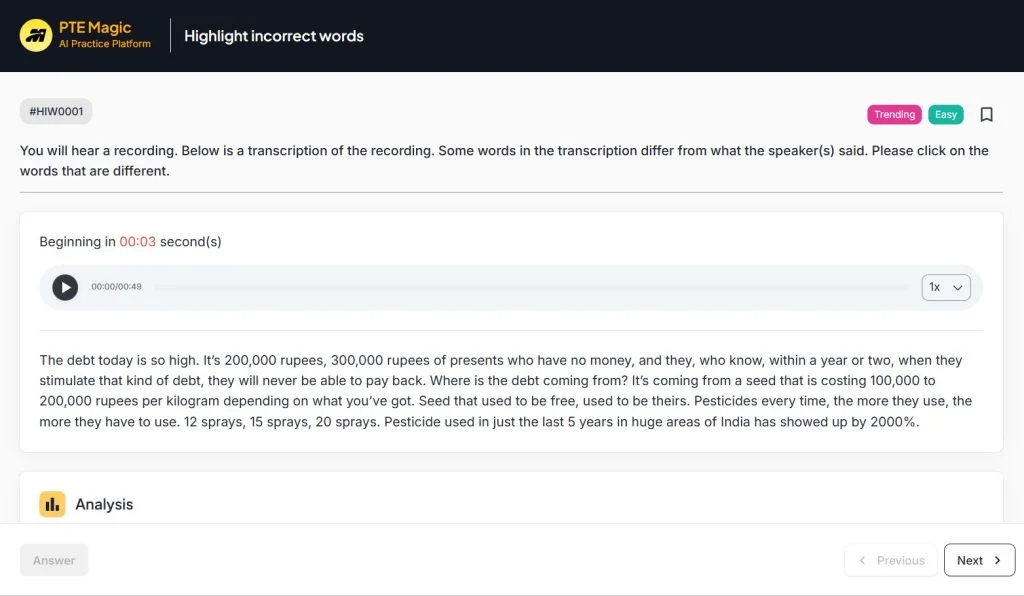Play the recording audio
The height and width of the screenshot is (596, 1024).
[x=65, y=287]
